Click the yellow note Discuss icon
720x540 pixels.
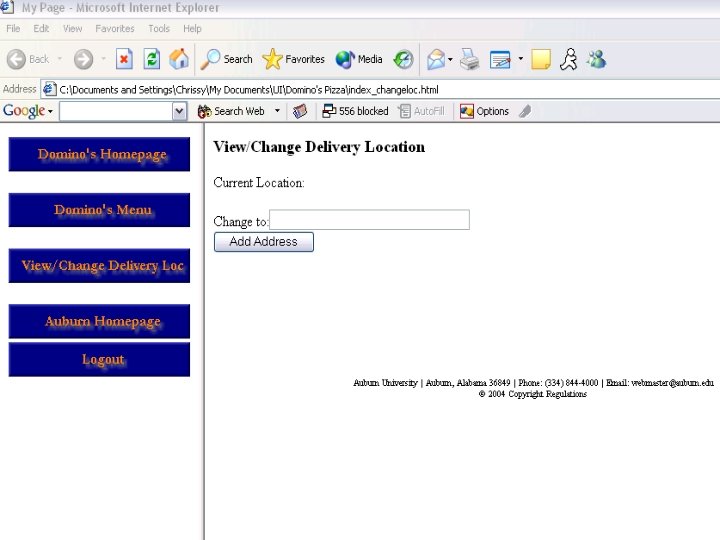pyautogui.click(x=541, y=59)
